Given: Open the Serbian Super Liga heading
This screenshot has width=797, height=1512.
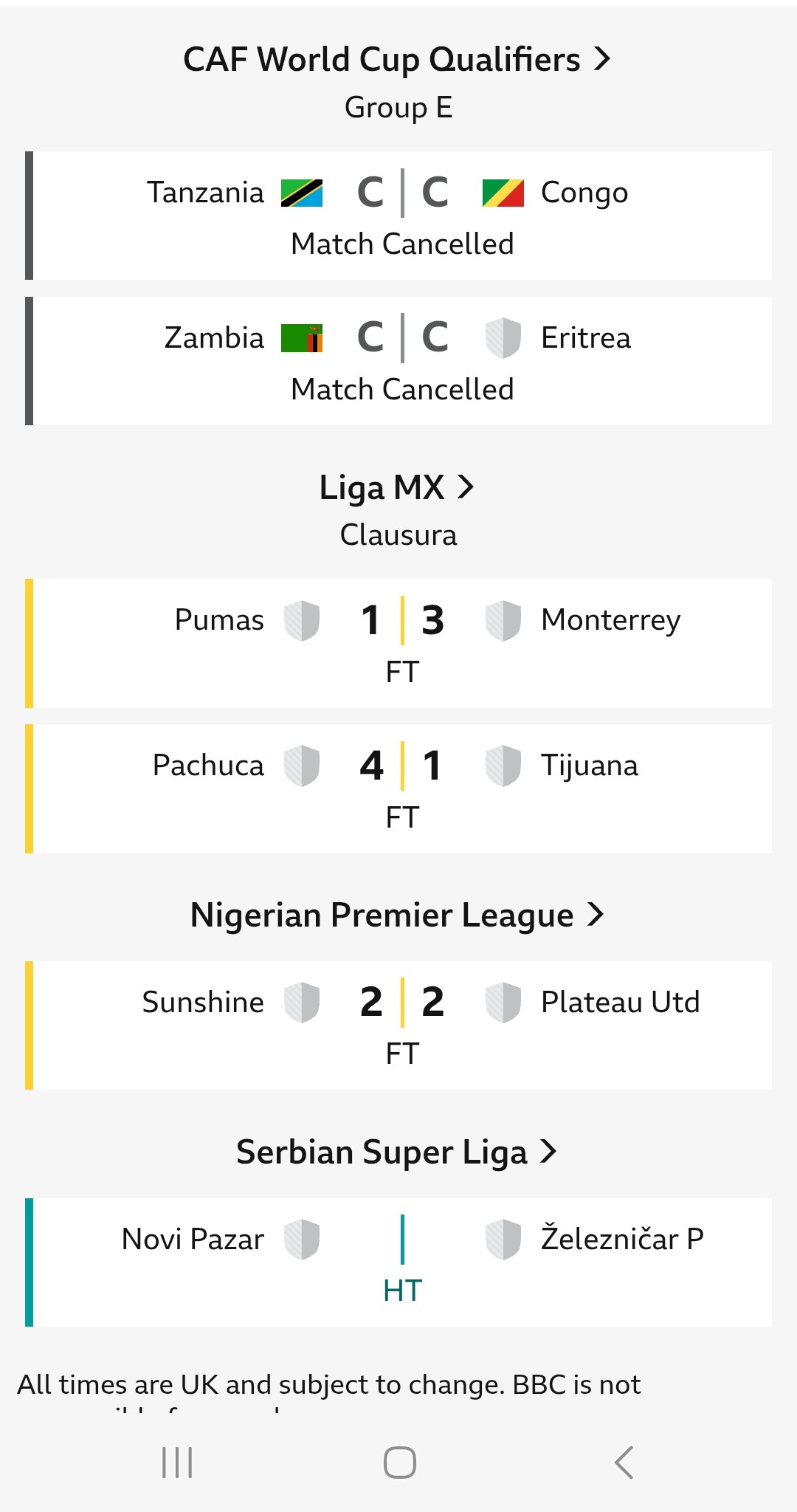Looking at the screenshot, I should 382,1152.
